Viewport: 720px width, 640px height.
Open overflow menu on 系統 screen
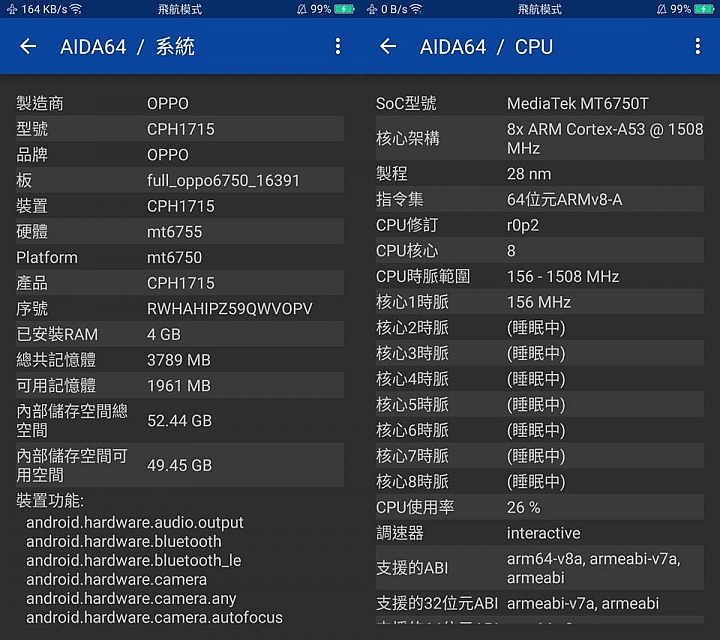pos(338,46)
